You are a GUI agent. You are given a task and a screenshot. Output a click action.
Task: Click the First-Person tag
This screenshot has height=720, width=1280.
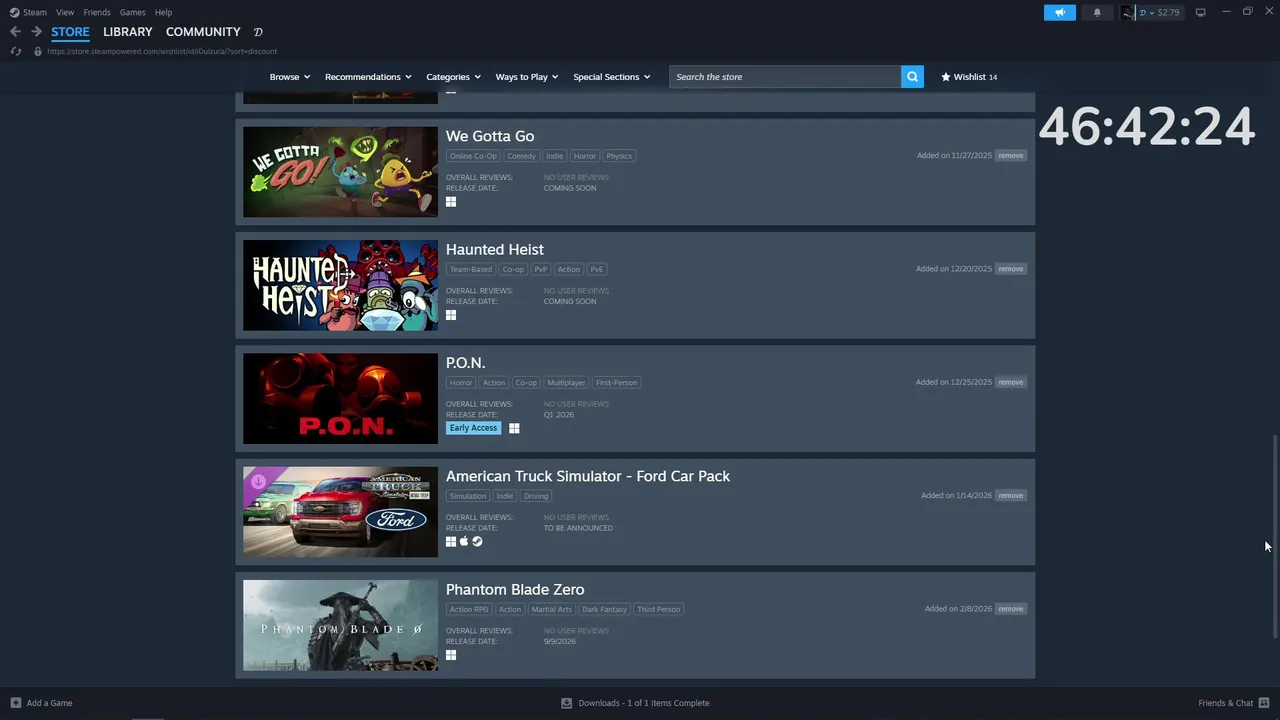617,382
